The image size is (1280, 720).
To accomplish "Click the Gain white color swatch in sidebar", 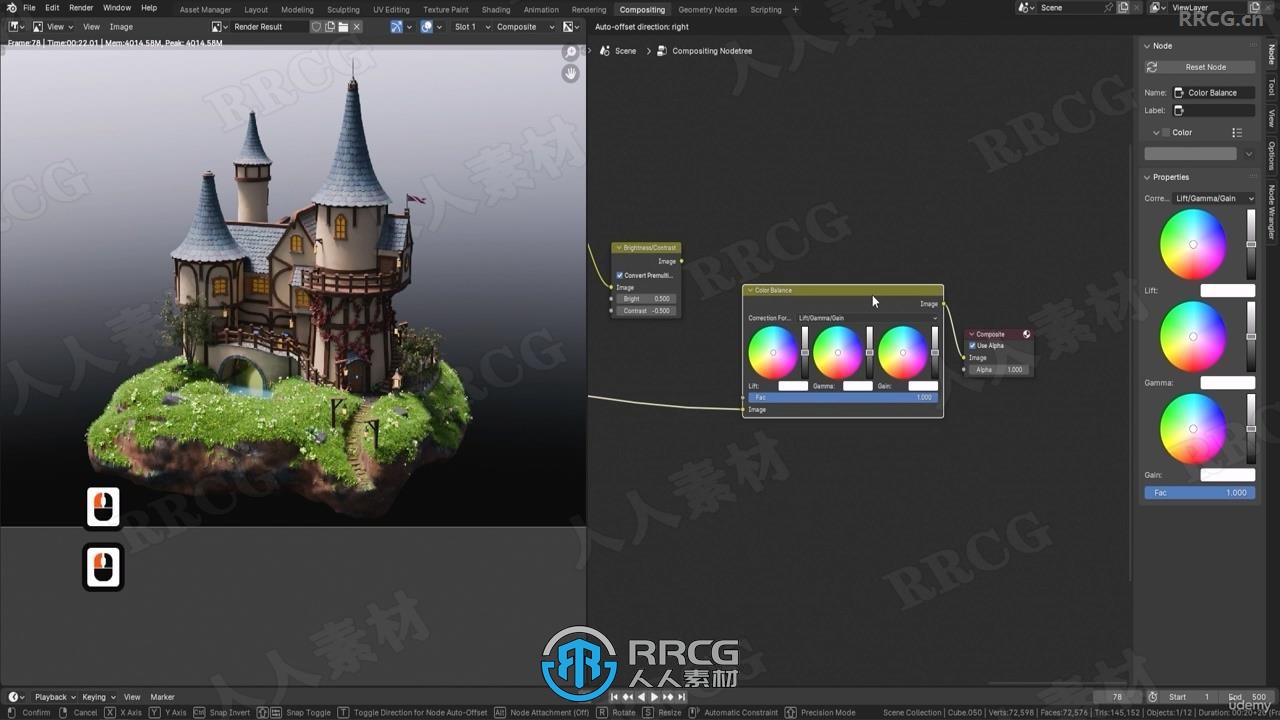I will (1228, 475).
